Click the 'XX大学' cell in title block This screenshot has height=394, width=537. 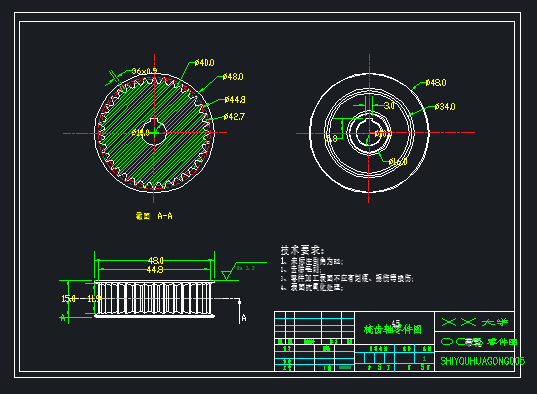475,322
